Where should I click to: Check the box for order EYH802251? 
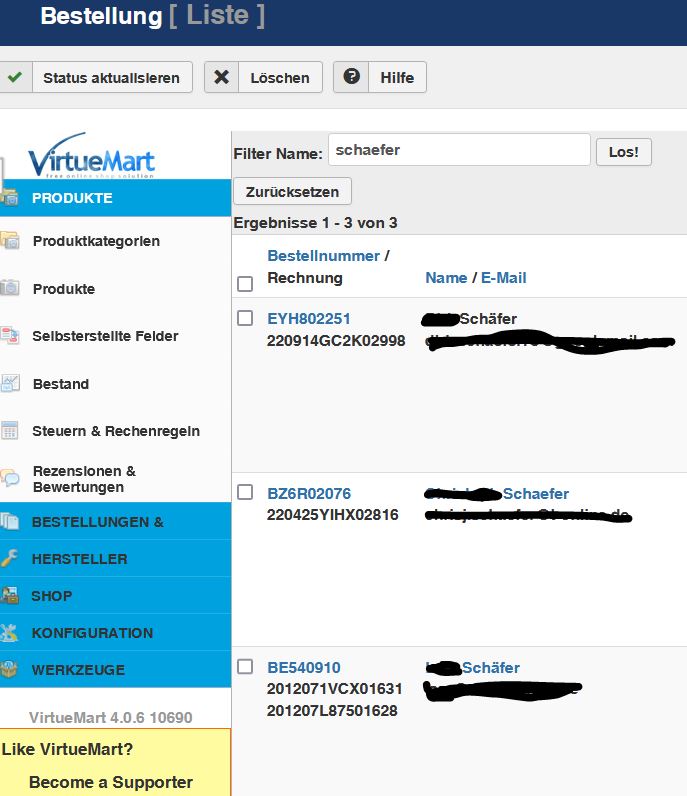[x=245, y=318]
